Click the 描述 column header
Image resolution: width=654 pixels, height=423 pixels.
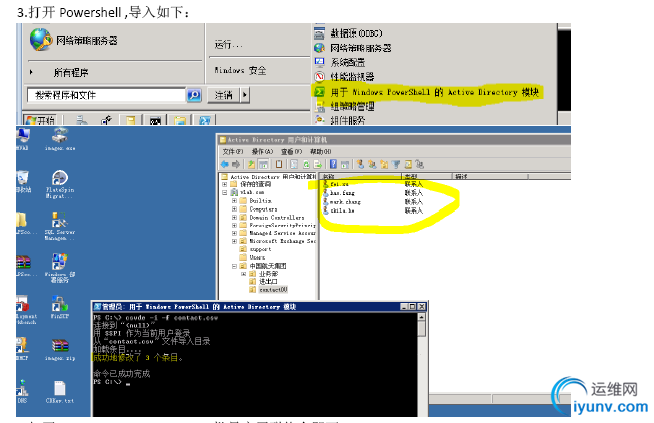(x=490, y=176)
